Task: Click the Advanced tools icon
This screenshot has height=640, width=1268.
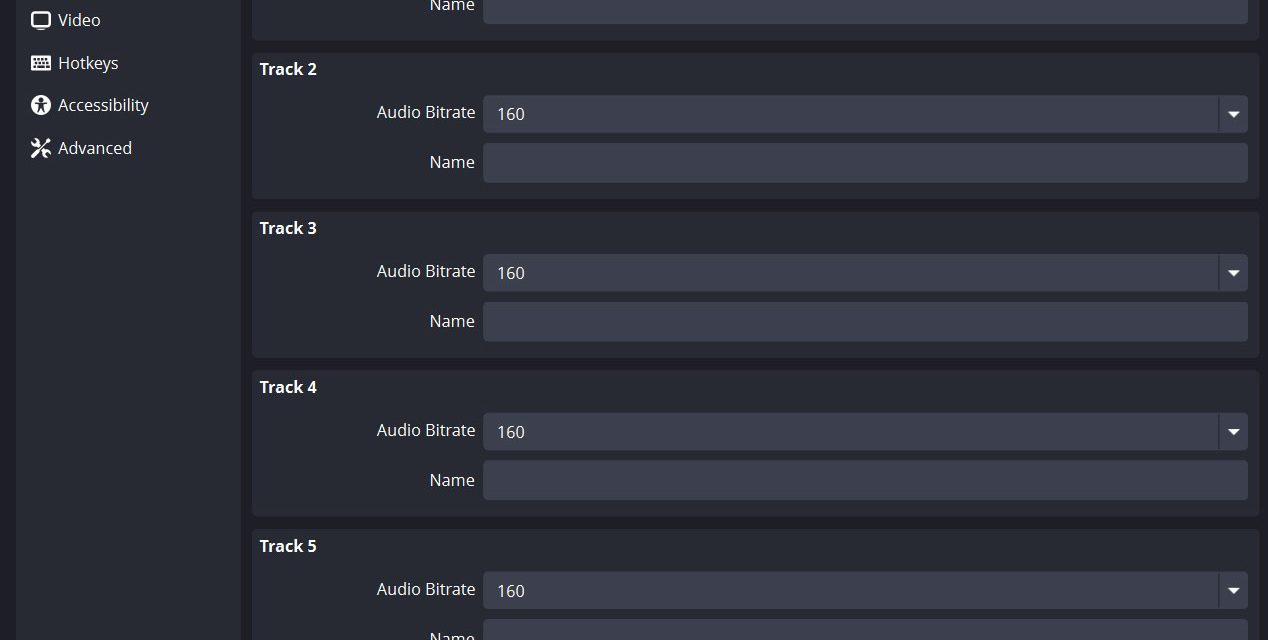Action: point(41,148)
